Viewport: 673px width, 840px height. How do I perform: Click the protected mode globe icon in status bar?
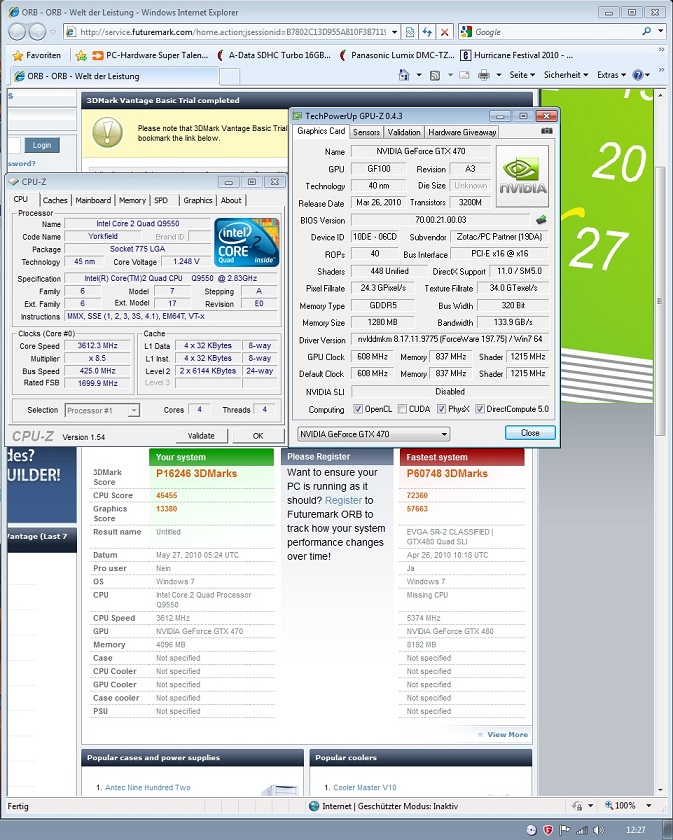tap(315, 806)
